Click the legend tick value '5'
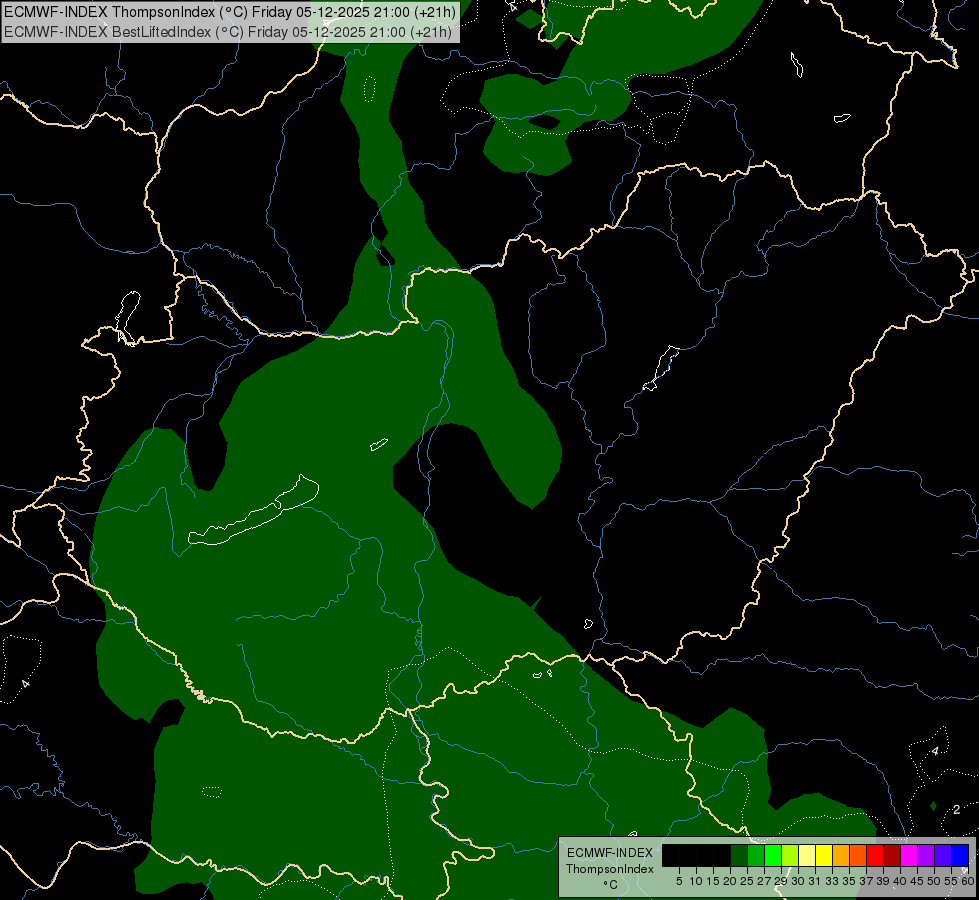Image resolution: width=979 pixels, height=900 pixels. click(x=679, y=881)
